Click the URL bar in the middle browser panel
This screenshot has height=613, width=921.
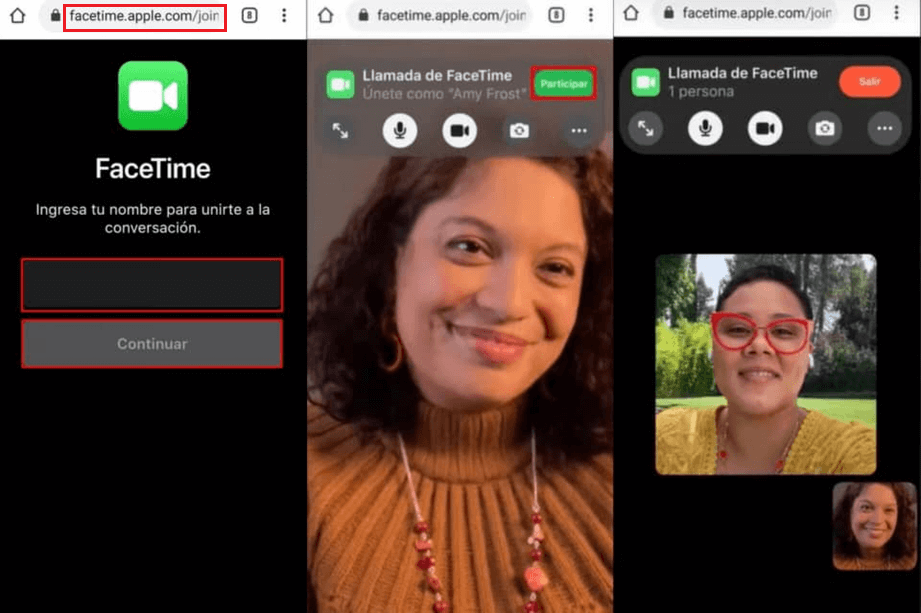point(442,16)
